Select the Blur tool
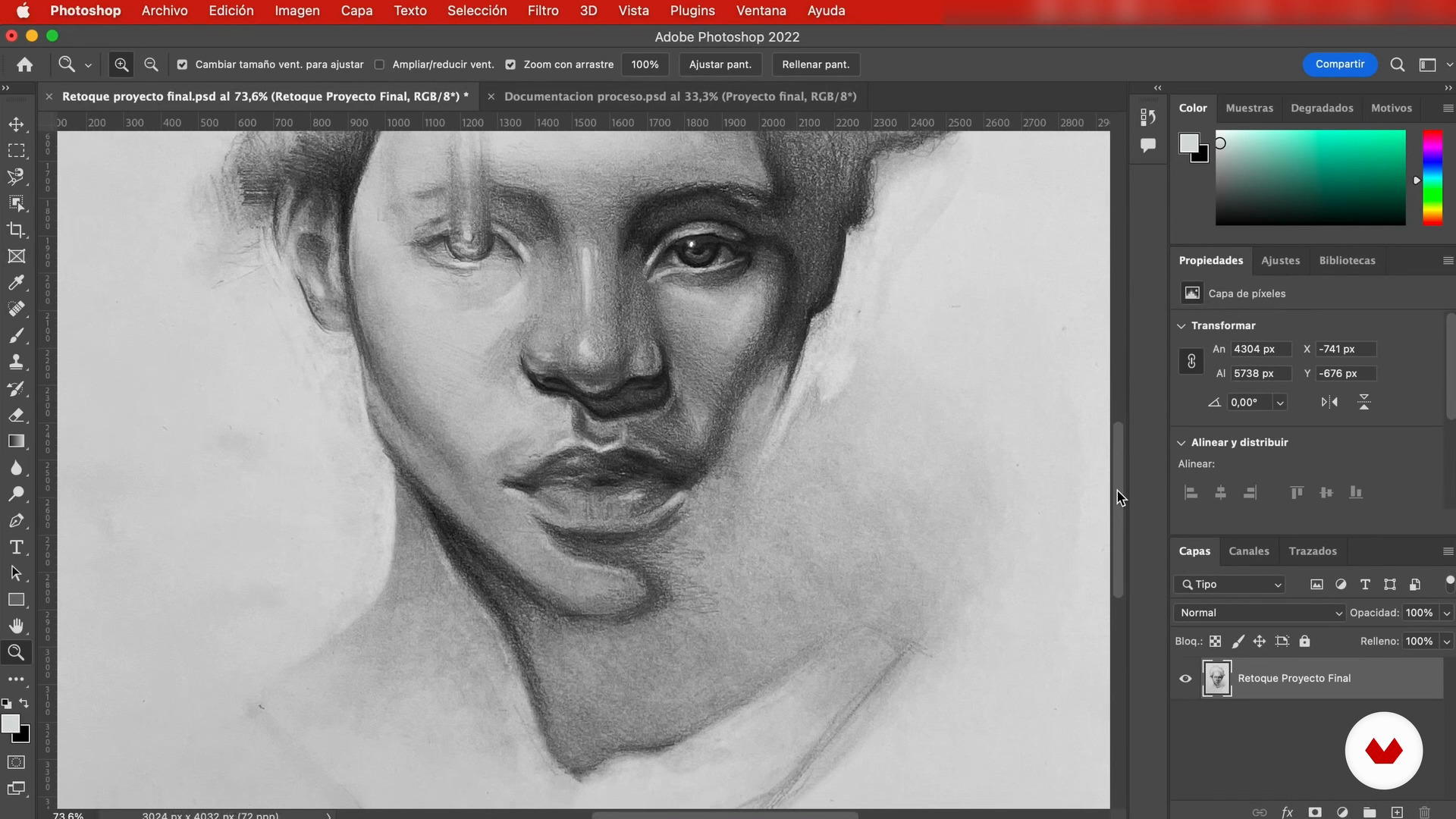 pos(16,468)
